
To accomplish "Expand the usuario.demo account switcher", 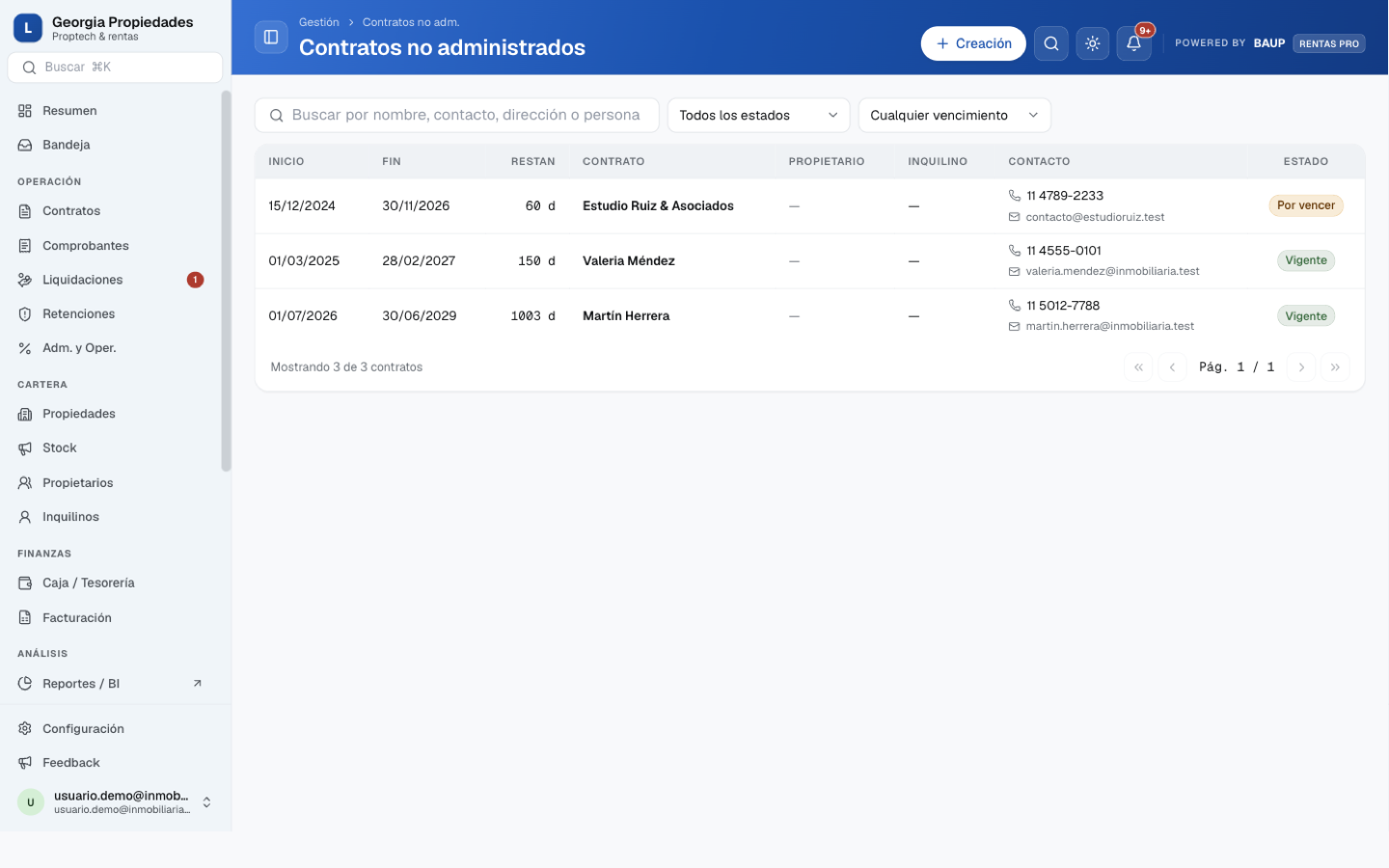I will pos(206,802).
